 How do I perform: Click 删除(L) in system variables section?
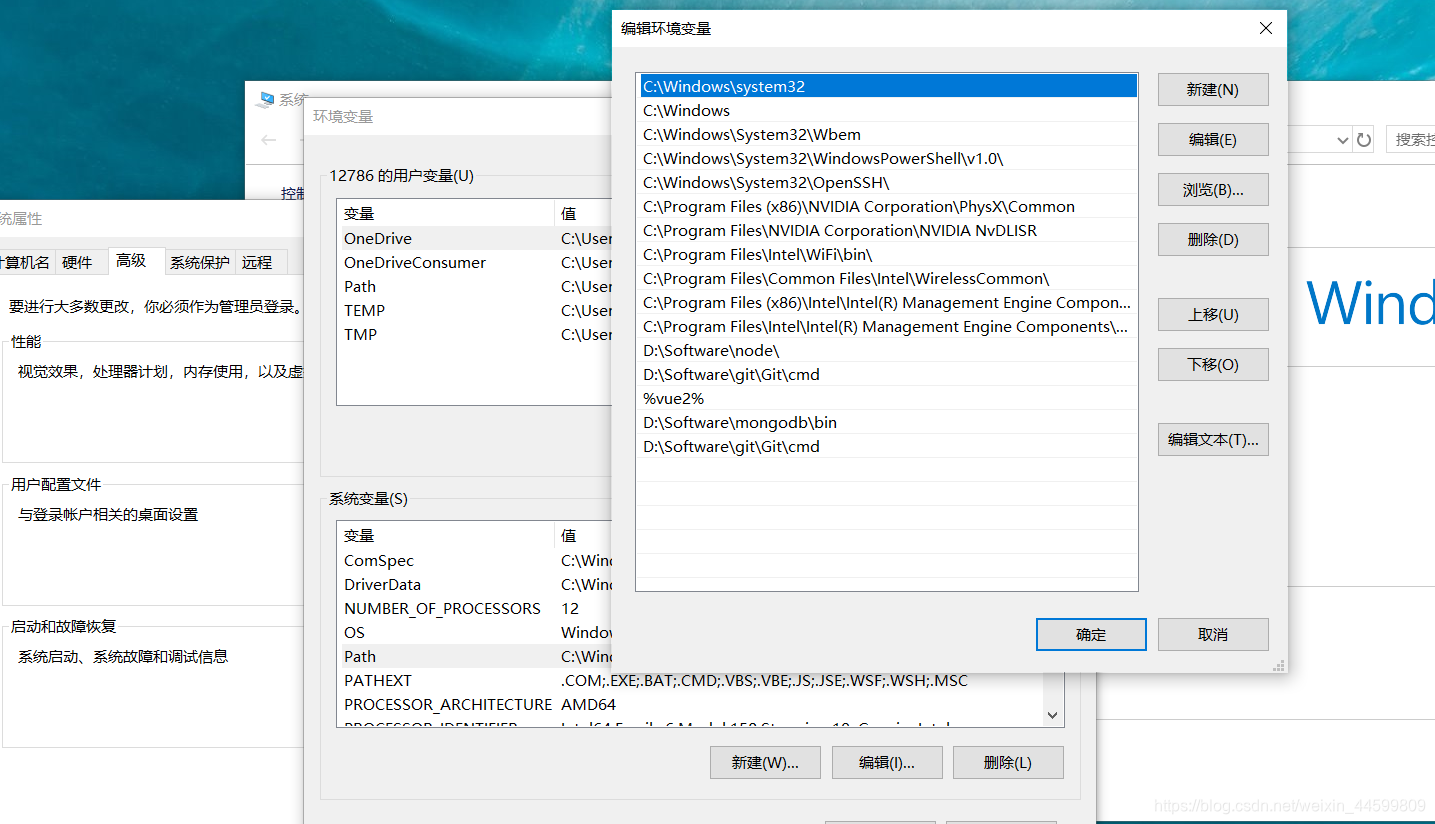[1008, 762]
